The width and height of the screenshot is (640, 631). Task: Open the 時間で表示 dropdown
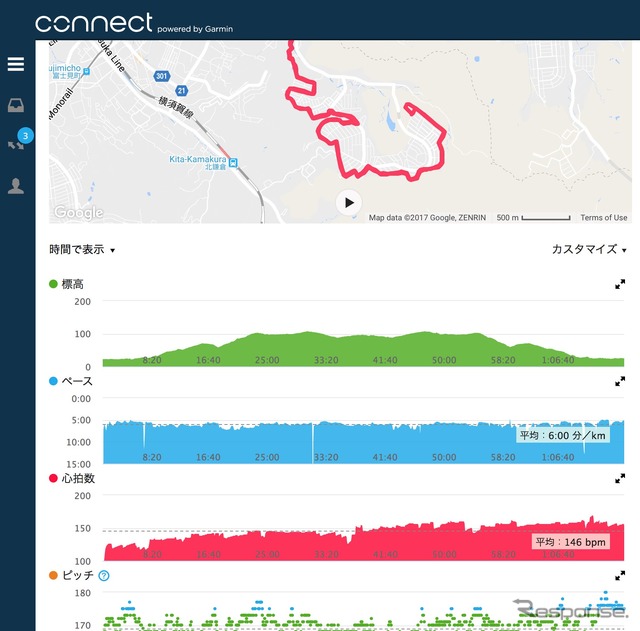click(82, 249)
